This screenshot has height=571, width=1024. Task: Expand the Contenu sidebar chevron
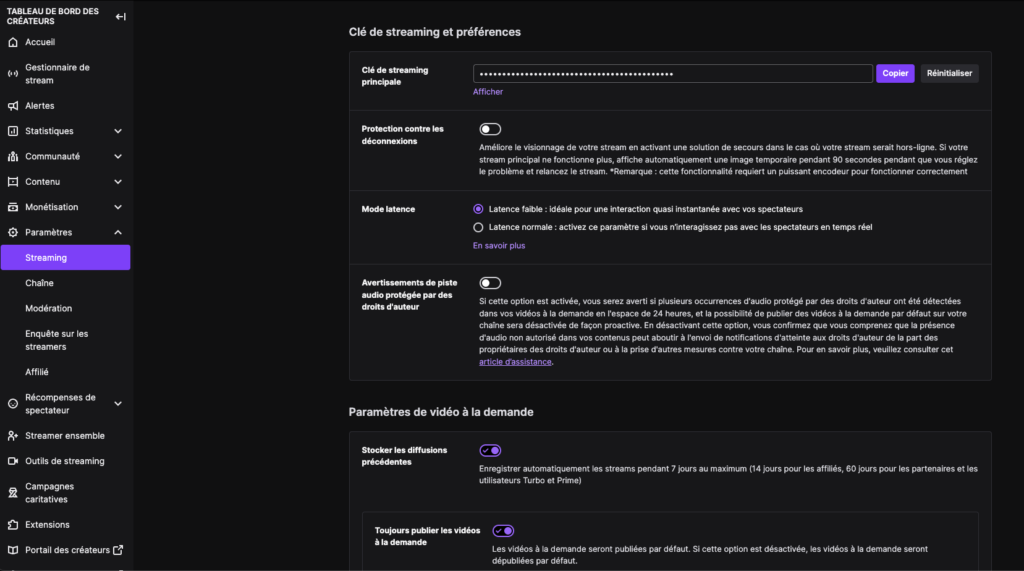118,182
